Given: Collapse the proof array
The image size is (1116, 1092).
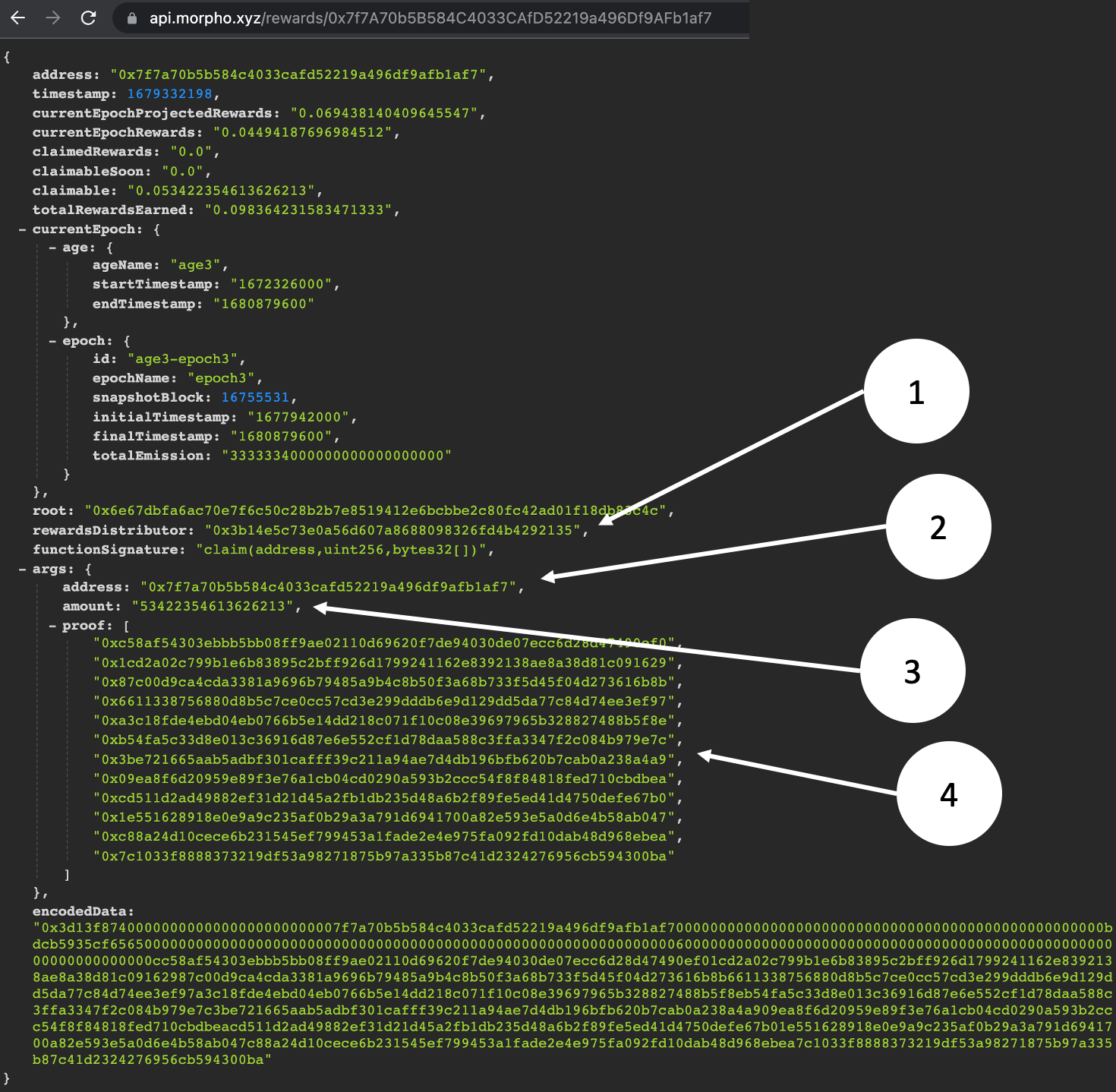Looking at the screenshot, I should pos(52,626).
